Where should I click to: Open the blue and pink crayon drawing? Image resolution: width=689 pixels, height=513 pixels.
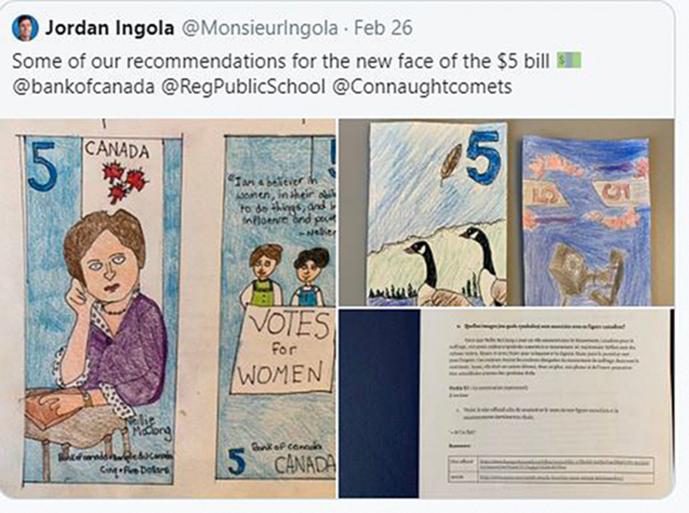[585, 221]
